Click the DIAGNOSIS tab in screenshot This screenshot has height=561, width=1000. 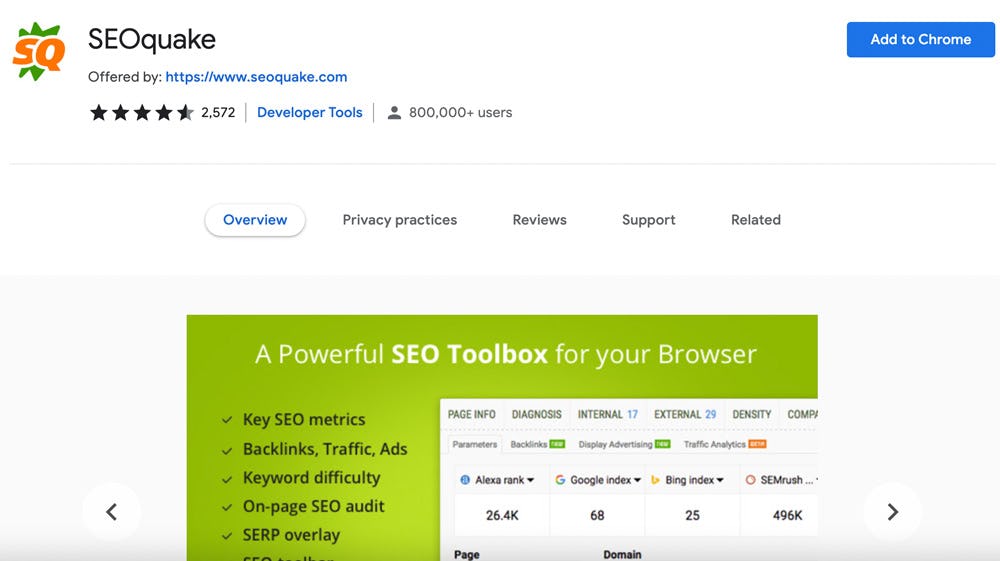click(x=536, y=414)
